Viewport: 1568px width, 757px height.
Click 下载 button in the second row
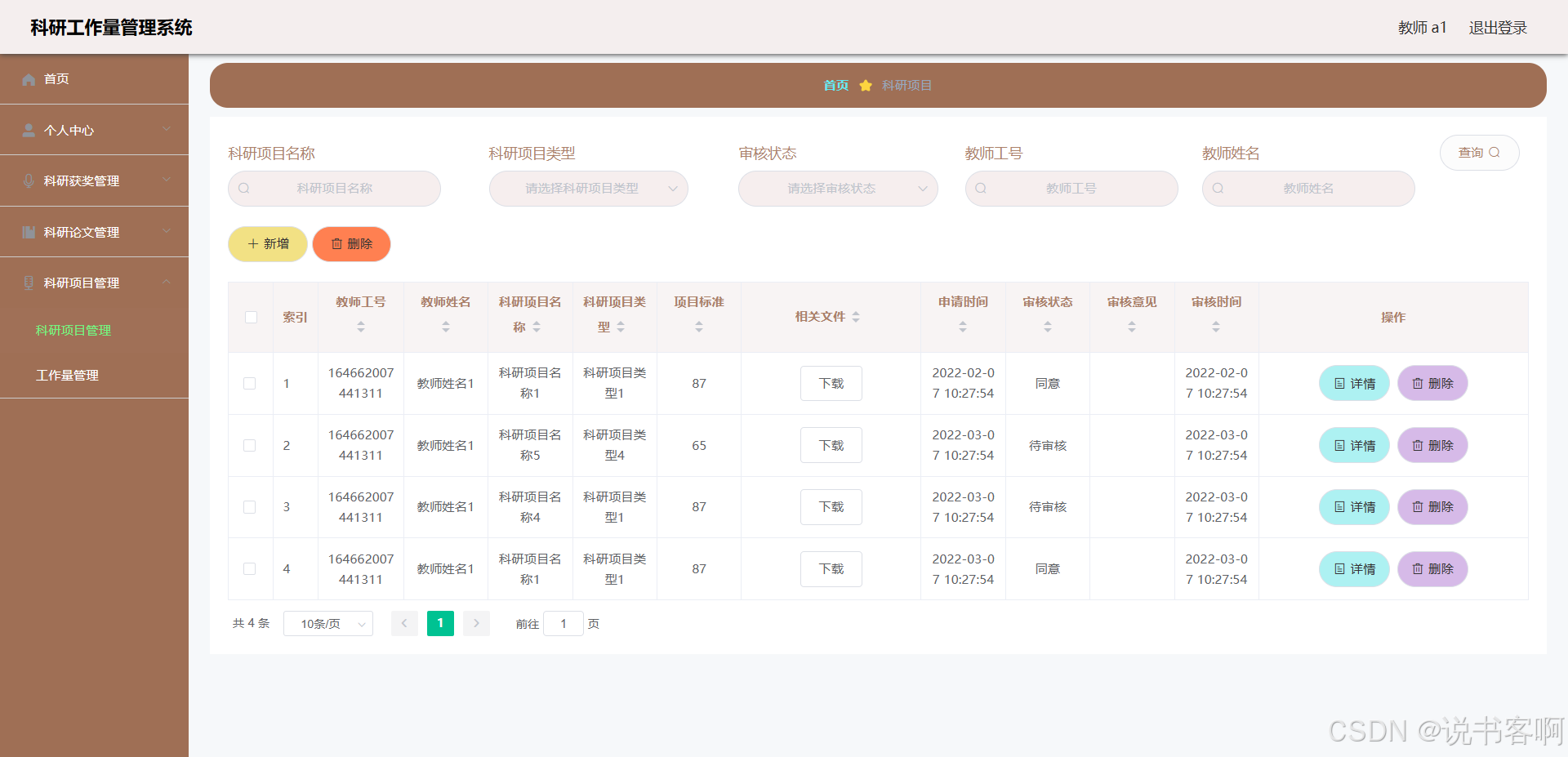coord(831,446)
